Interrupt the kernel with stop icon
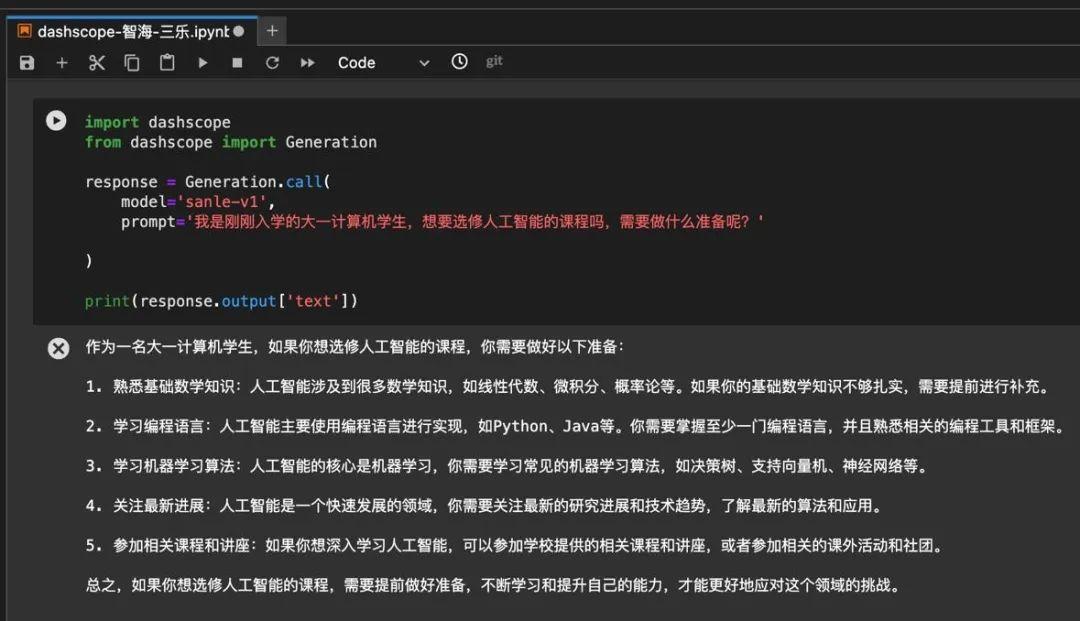1080x621 pixels. pyautogui.click(x=236, y=61)
